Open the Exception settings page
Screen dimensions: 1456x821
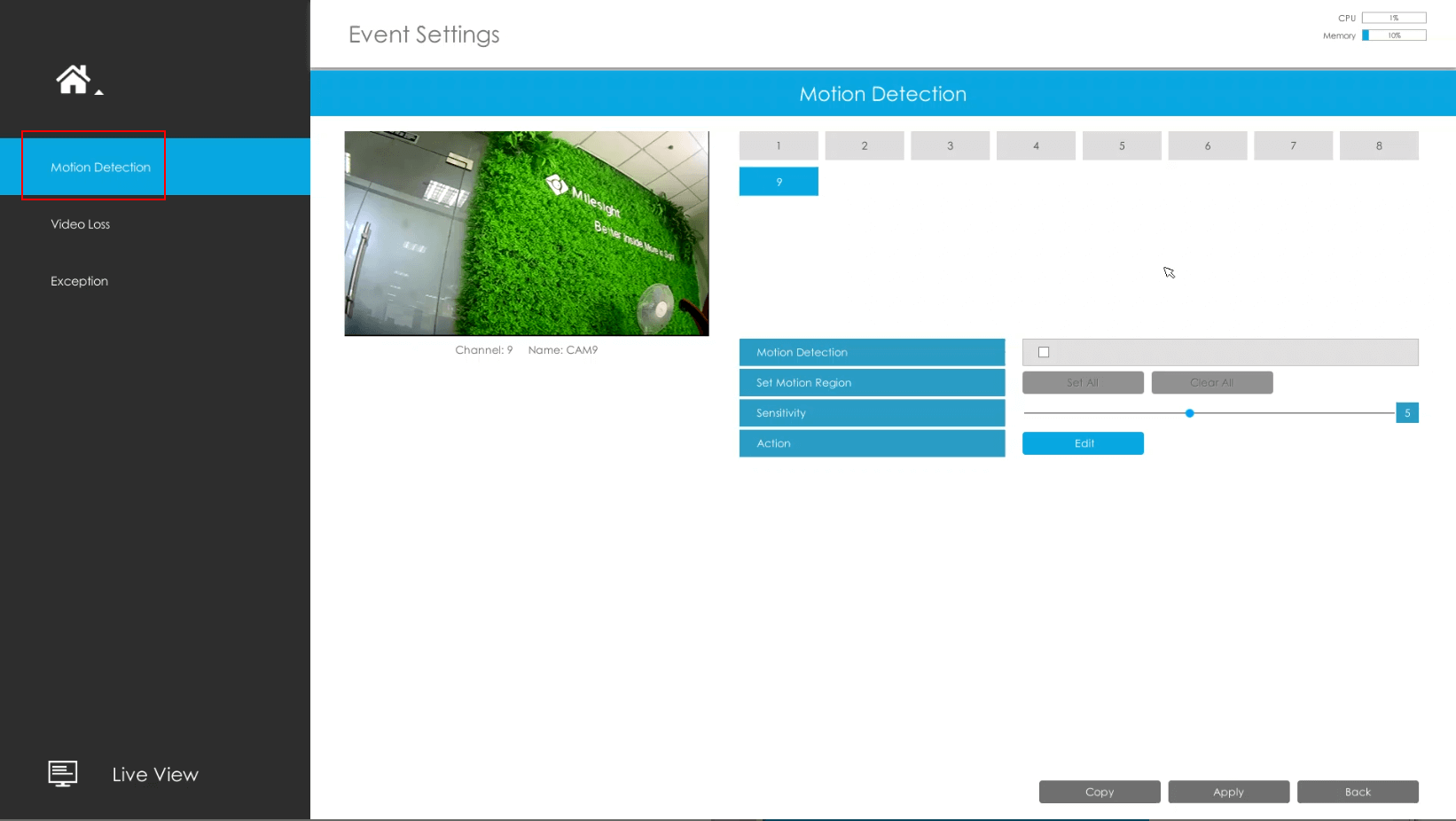(x=78, y=280)
